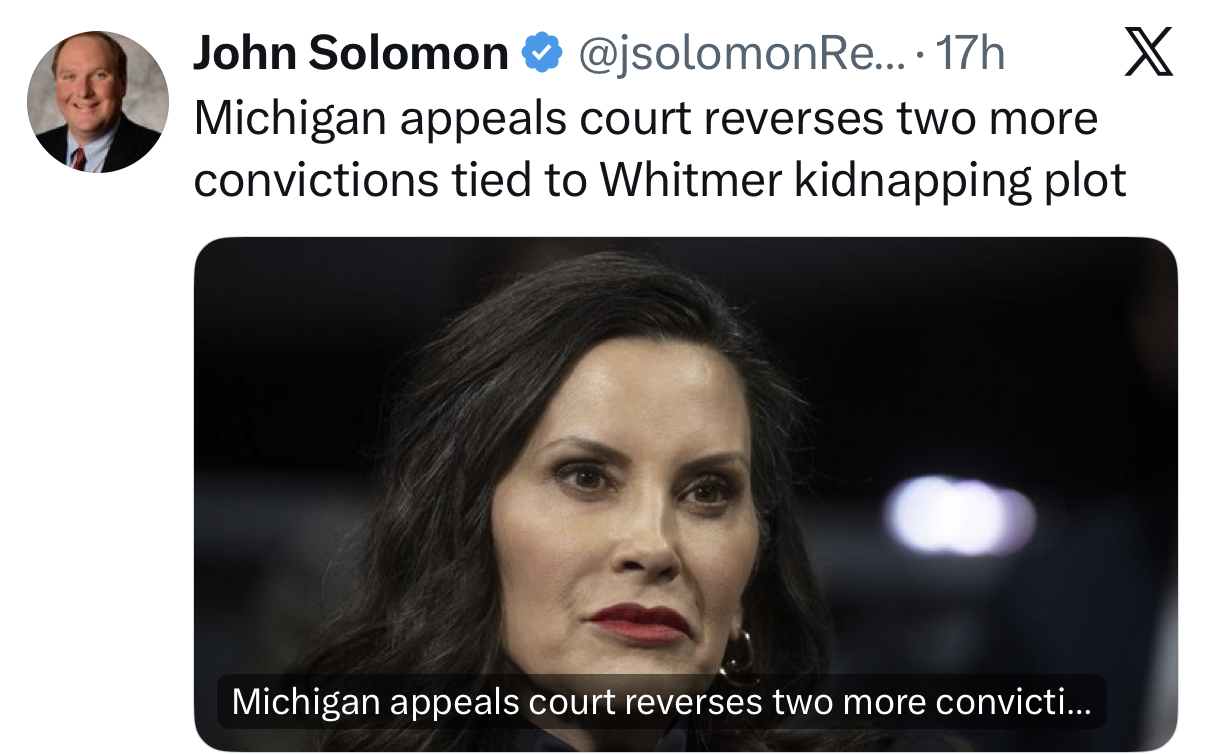Click the hoop earring in the article photo
Image resolution: width=1206 pixels, height=754 pixels.
coord(738,657)
